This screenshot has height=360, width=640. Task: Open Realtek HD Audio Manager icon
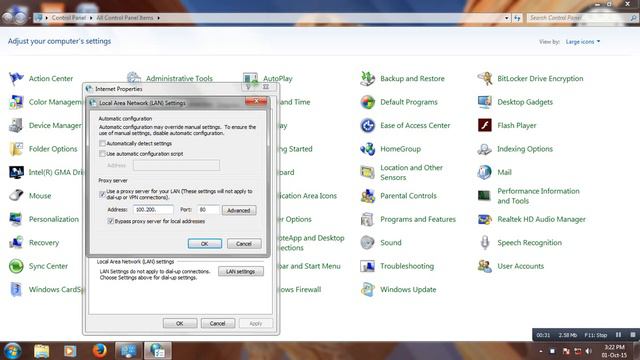[x=484, y=219]
